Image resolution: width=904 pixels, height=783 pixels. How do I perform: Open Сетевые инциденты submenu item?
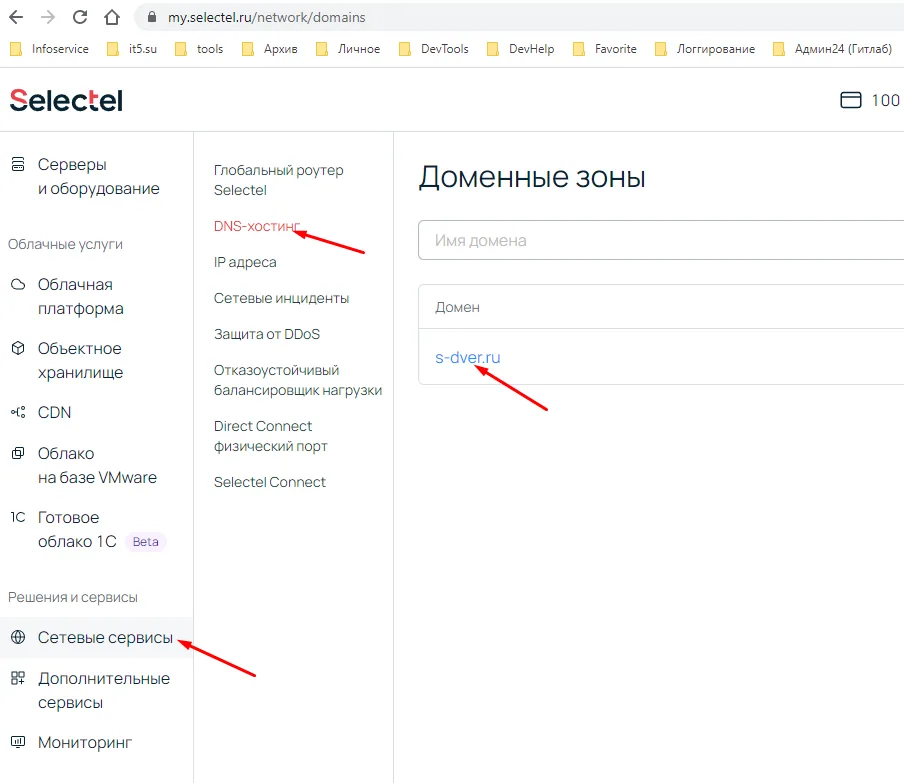[x=281, y=298]
